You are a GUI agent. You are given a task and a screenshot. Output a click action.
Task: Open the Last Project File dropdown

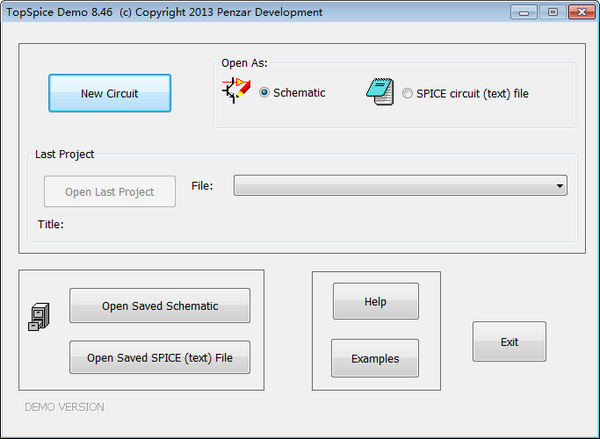[400, 186]
